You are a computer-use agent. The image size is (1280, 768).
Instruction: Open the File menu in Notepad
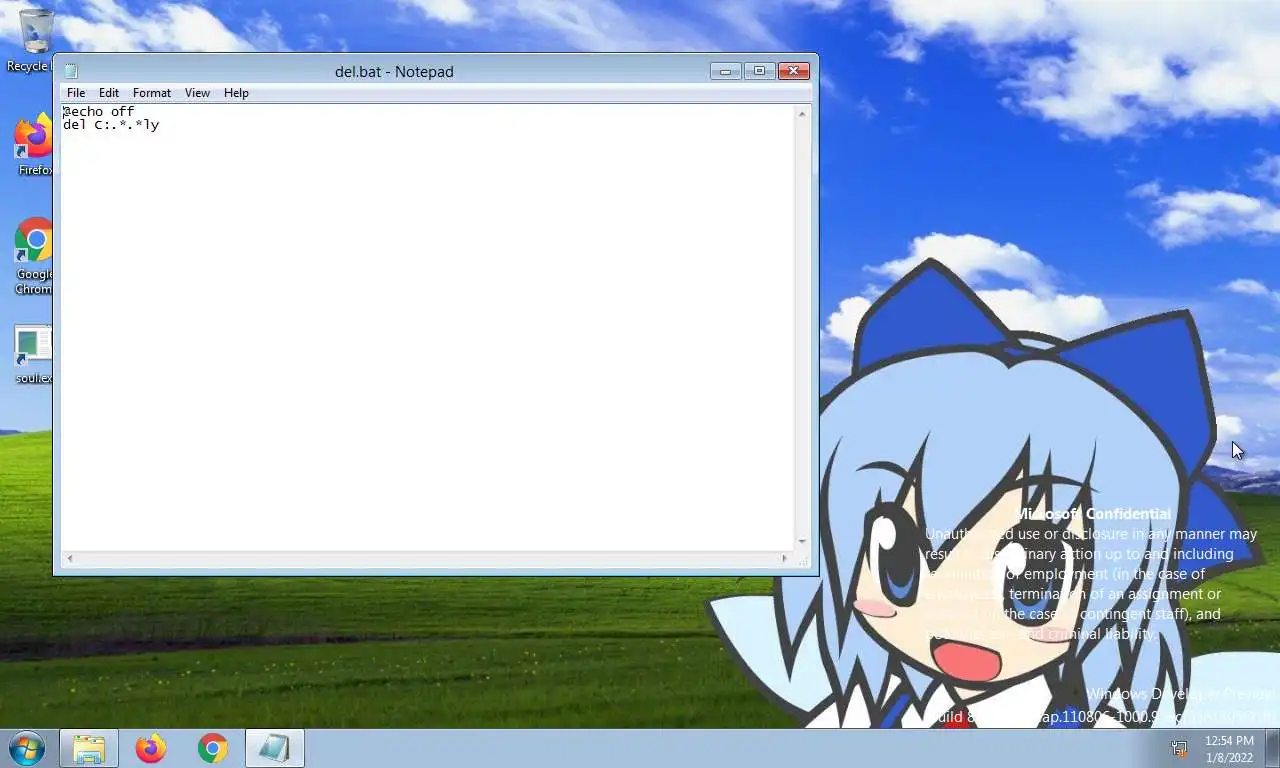tap(76, 93)
